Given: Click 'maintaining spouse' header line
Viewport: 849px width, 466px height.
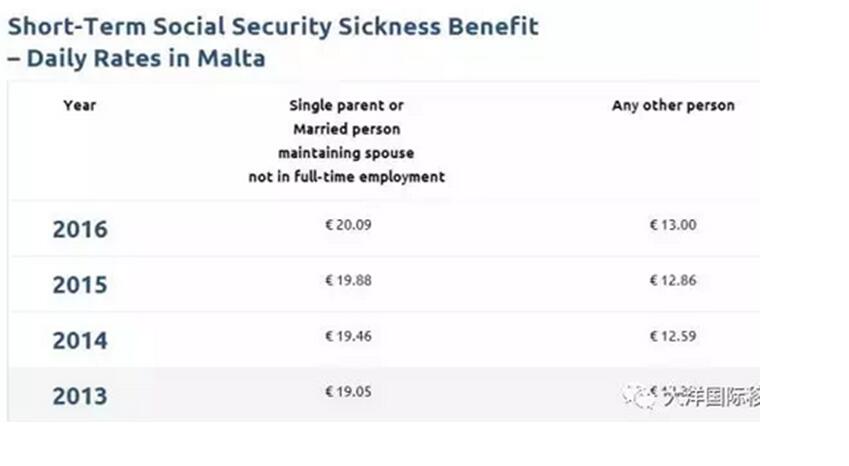Looking at the screenshot, I should [x=347, y=153].
